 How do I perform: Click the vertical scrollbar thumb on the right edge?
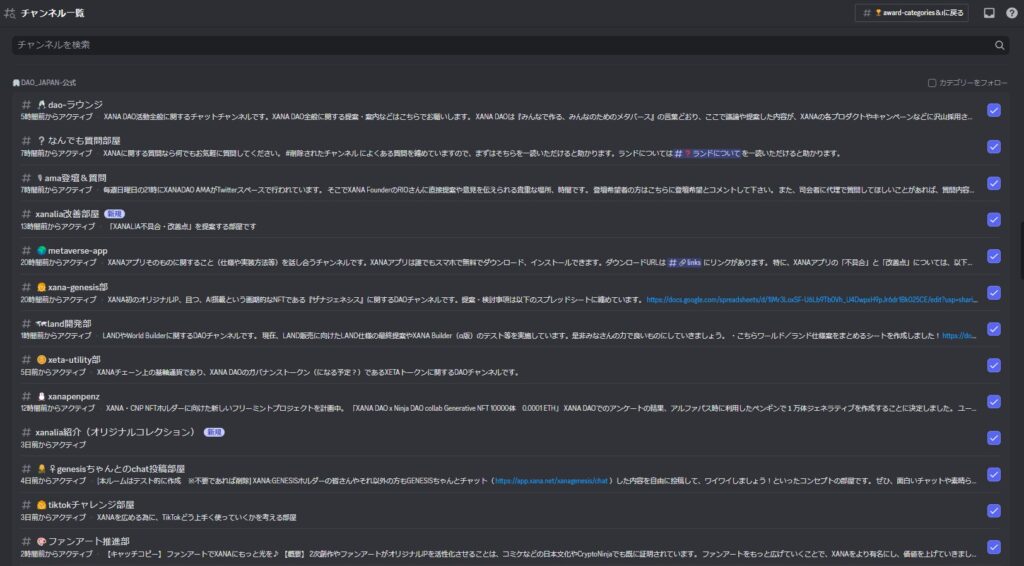1021,251
